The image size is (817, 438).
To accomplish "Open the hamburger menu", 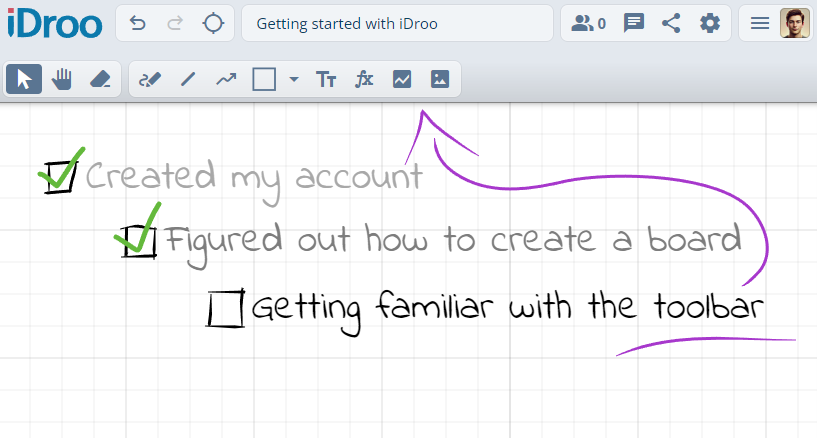I will (760, 23).
